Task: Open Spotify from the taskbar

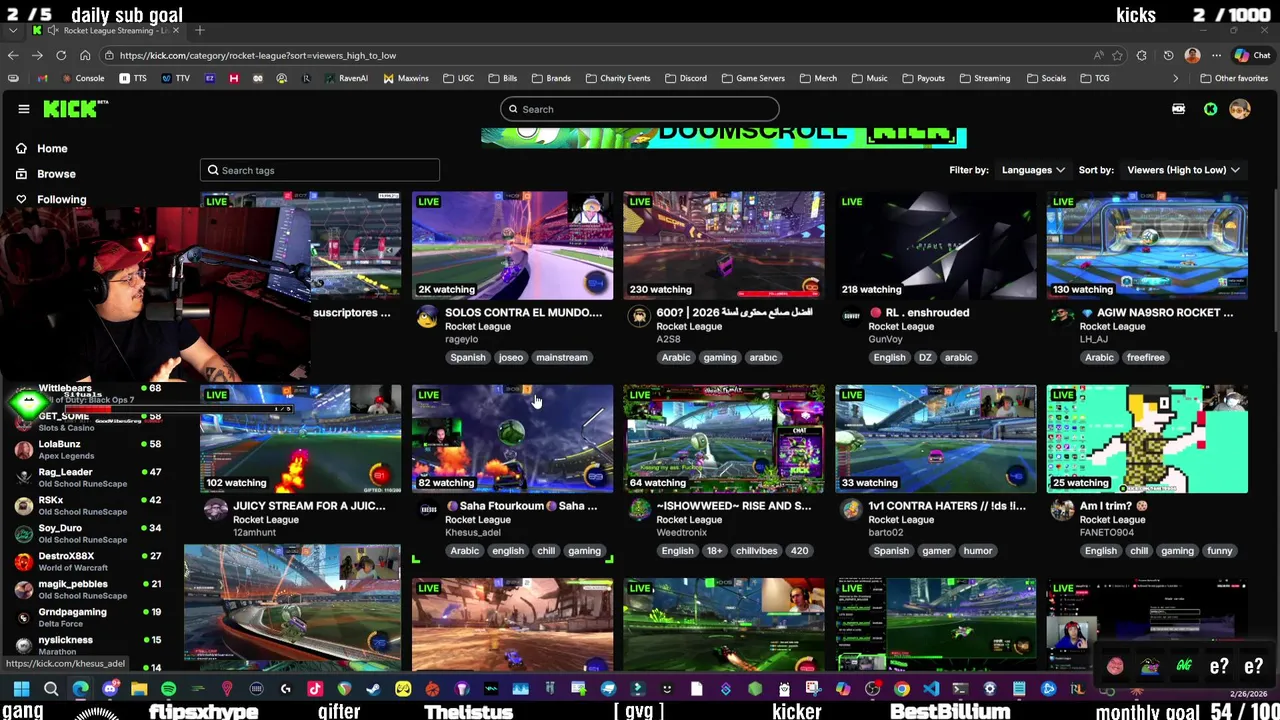Action: 168,688
